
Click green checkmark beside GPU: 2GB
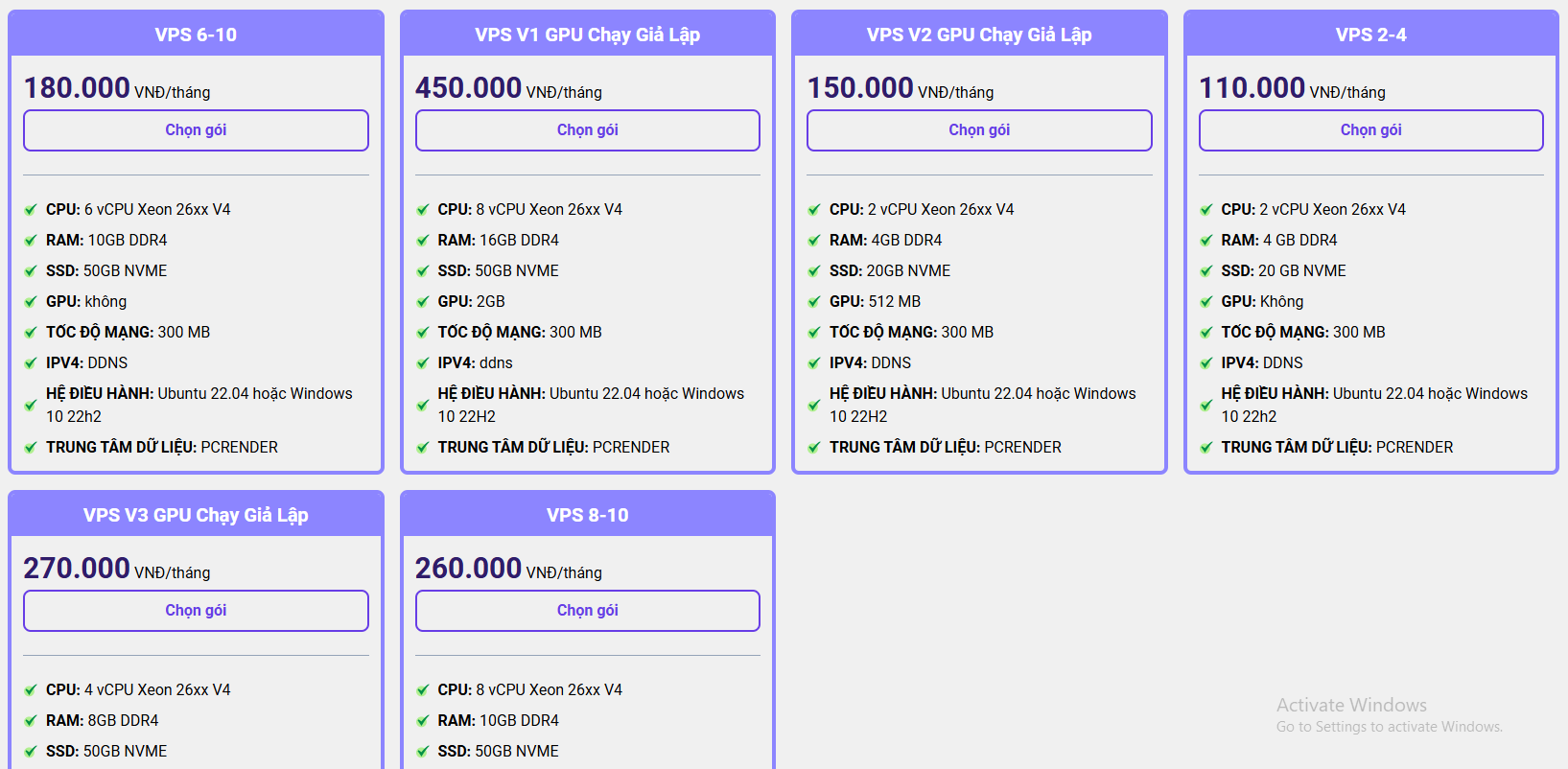(x=423, y=302)
